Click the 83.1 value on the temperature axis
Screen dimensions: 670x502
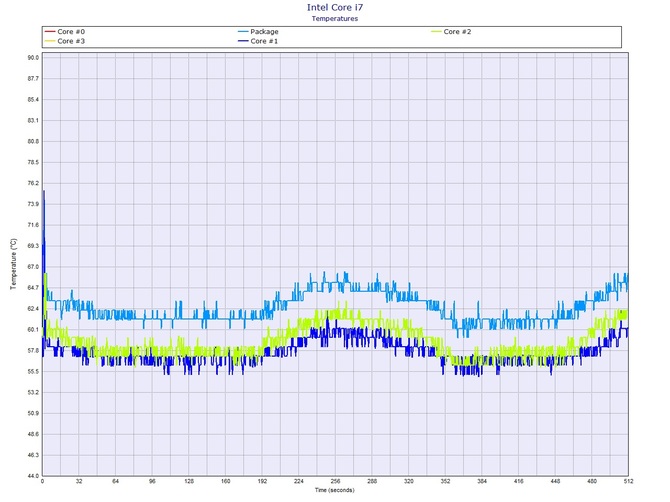coord(33,120)
